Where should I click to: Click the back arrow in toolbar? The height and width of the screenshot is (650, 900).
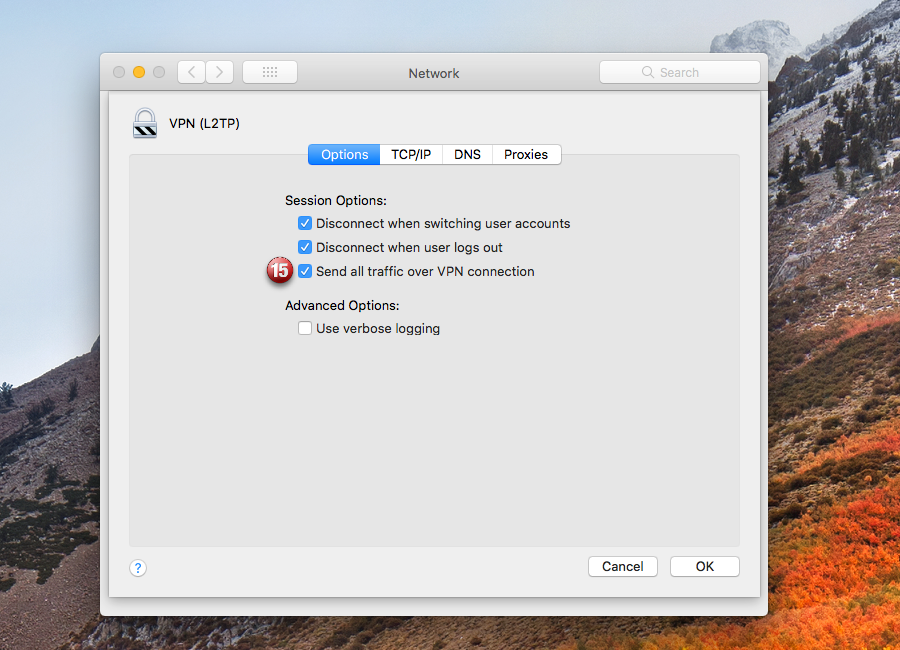192,72
